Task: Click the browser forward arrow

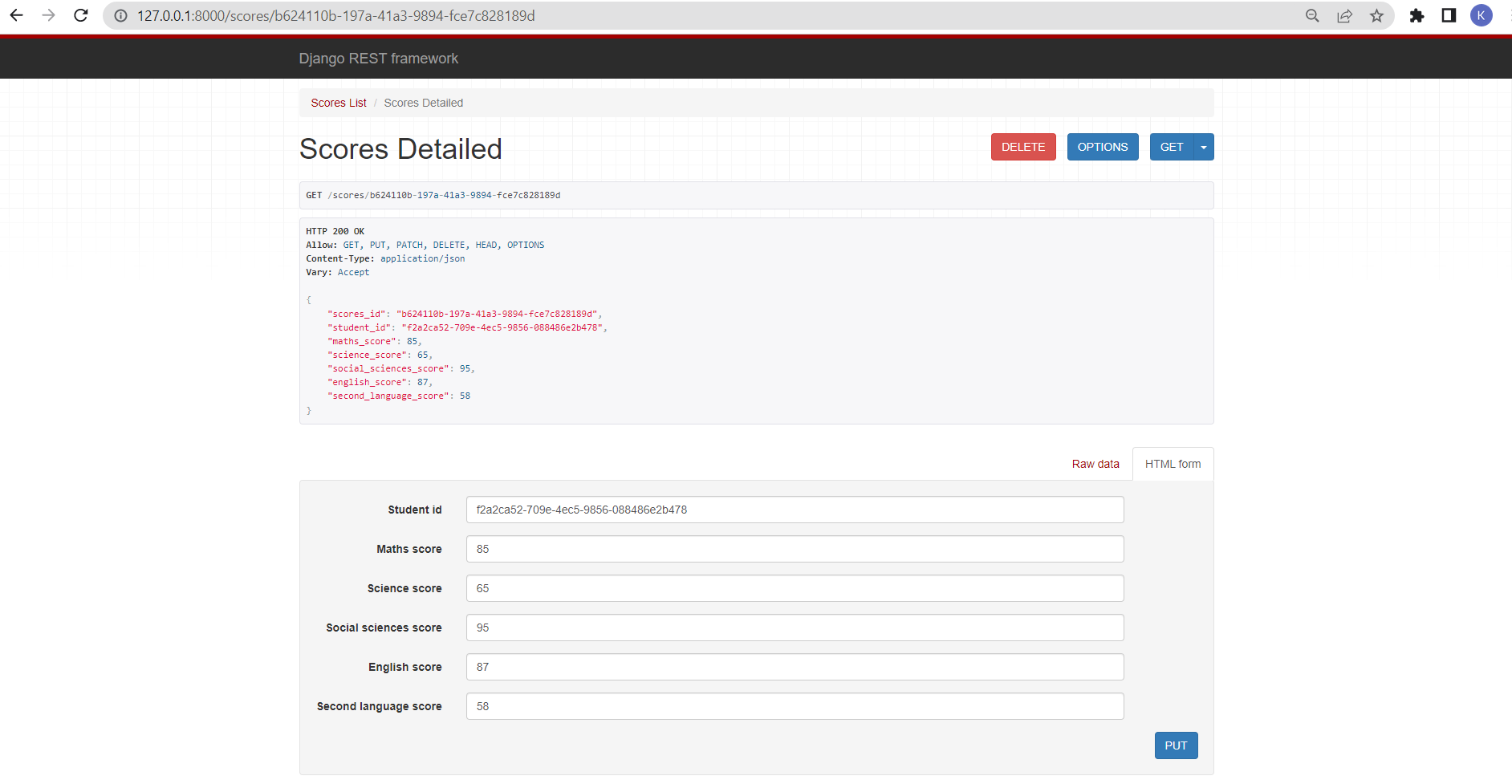Action: (x=48, y=15)
